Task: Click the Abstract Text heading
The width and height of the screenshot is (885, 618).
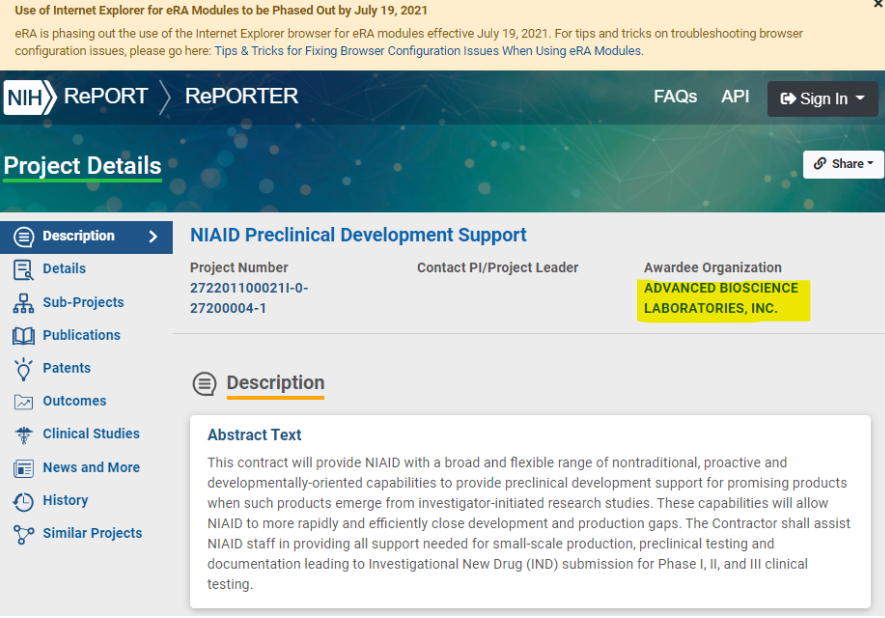Action: 254,435
